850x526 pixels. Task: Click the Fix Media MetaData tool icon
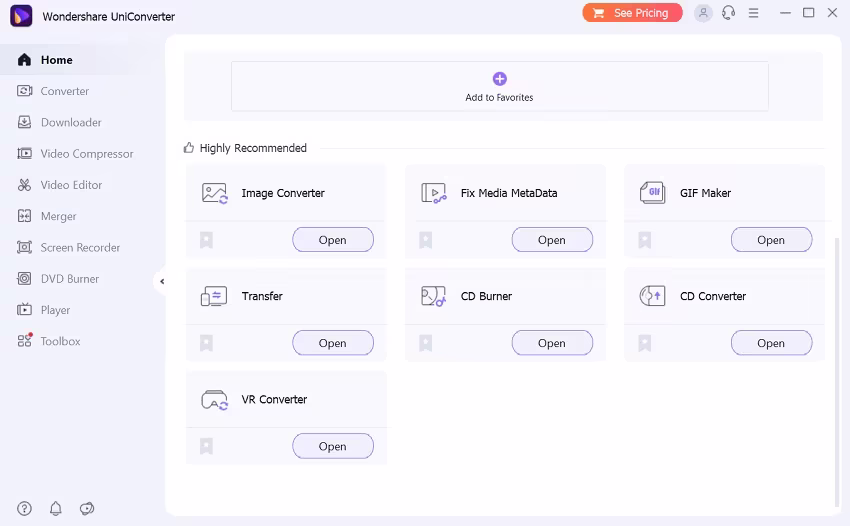click(434, 193)
